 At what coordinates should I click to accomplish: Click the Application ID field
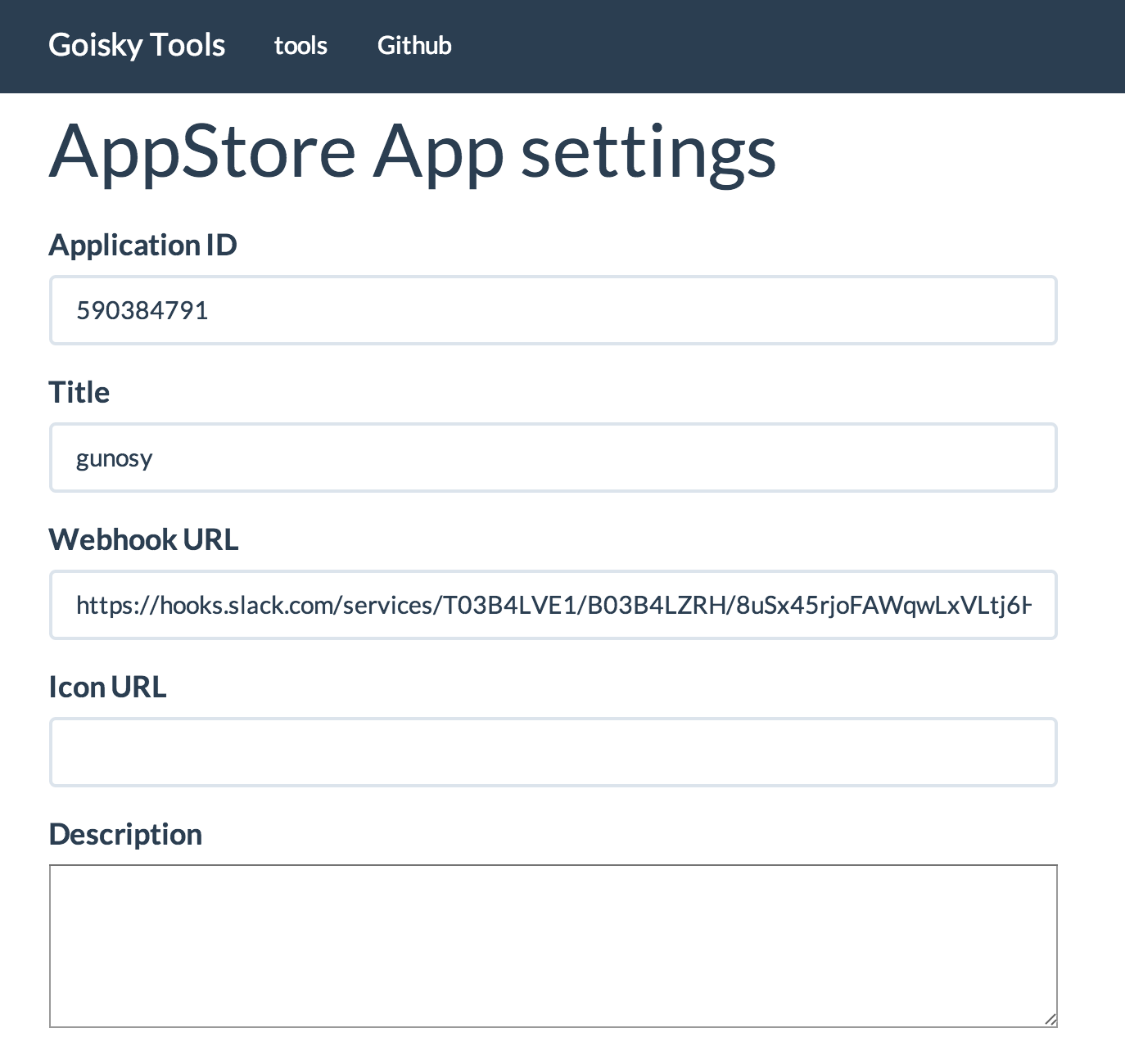[x=553, y=310]
